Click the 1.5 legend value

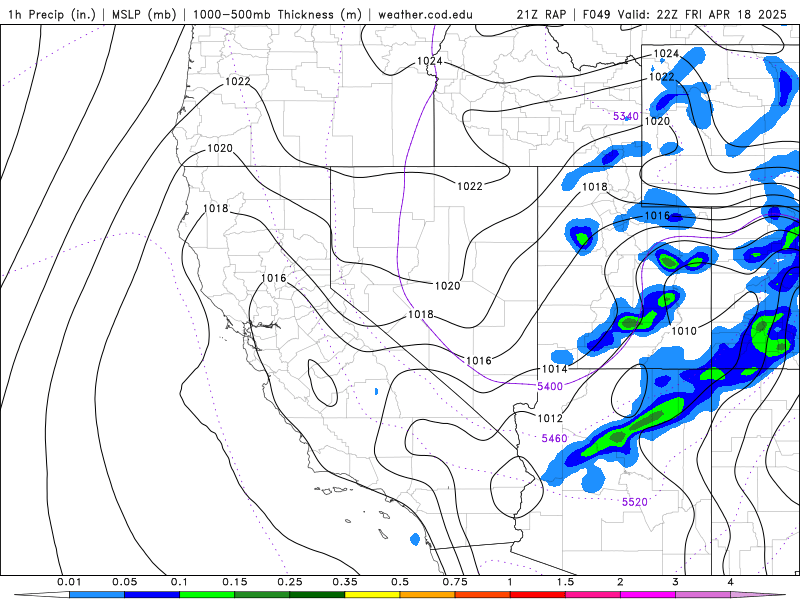565,582
